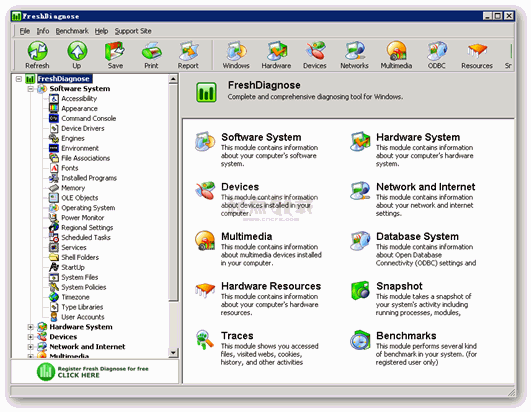Viewport: 531px width, 412px height.
Task: Select Command Console in the tree
Action: (88, 118)
